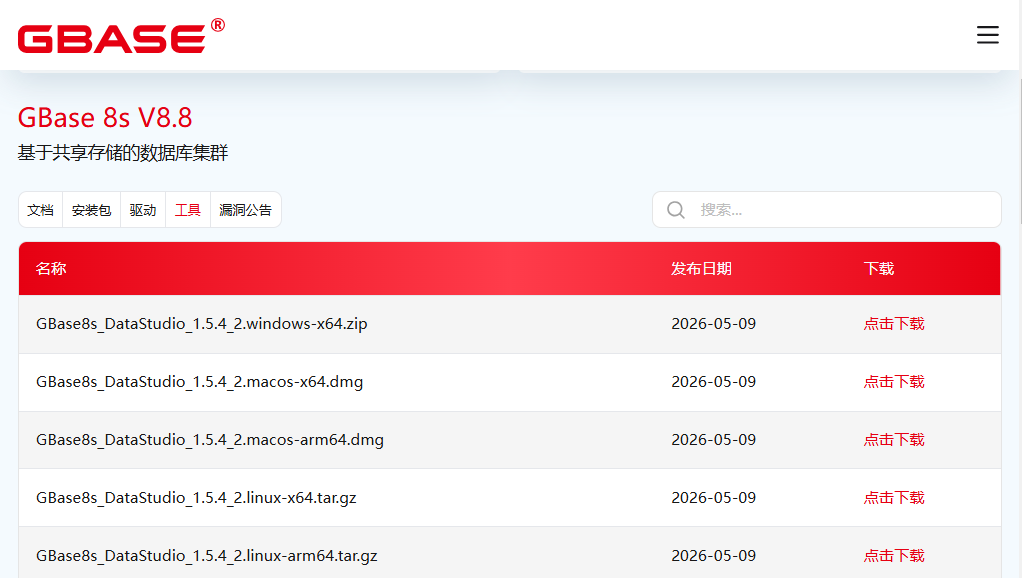This screenshot has height=578, width=1022.
Task: Select file name GBase8s_DataStudio_1.5.4_2.linux-arm64.tar.gz
Action: pyautogui.click(x=207, y=556)
